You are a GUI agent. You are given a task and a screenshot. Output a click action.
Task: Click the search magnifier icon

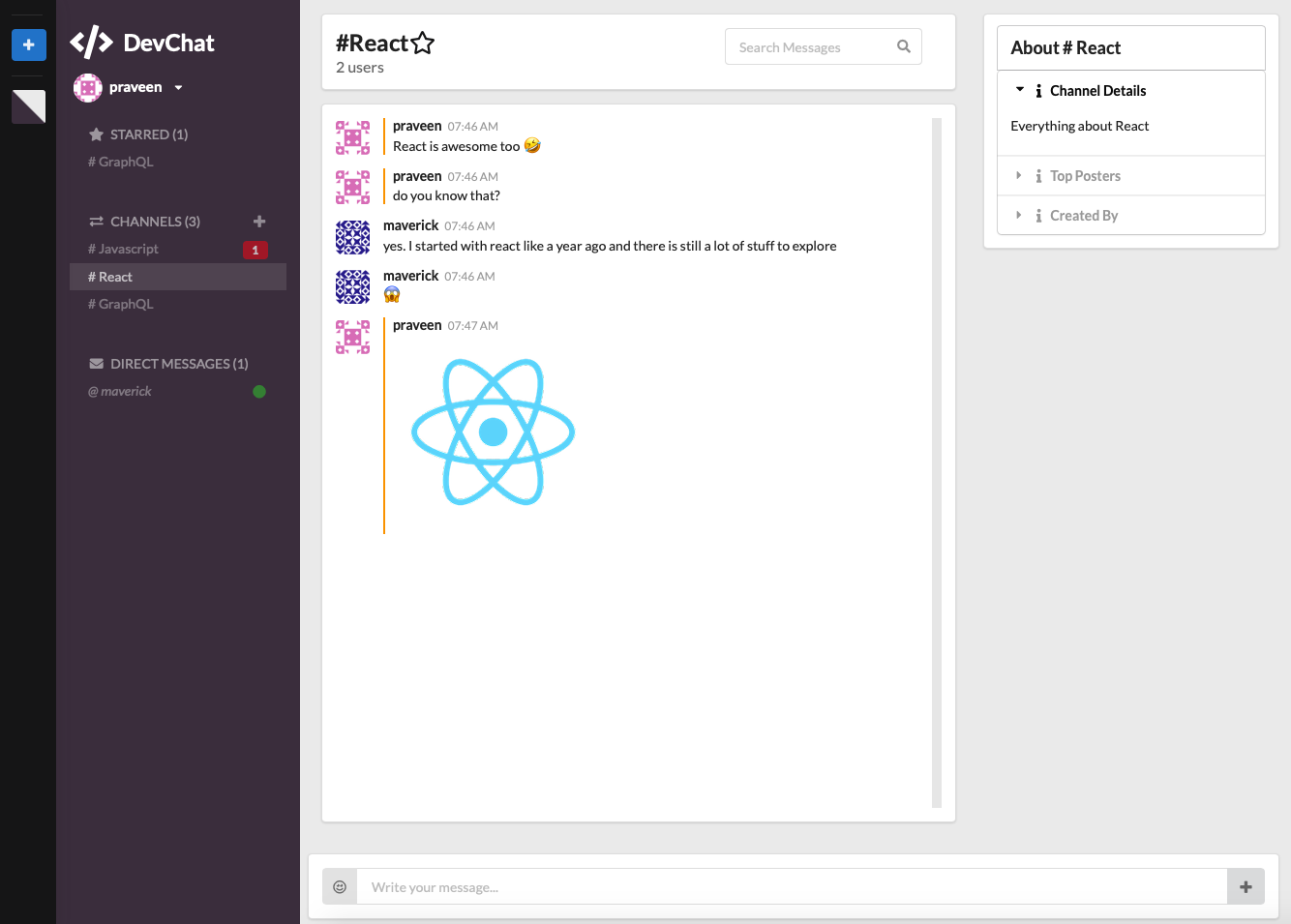pos(904,46)
